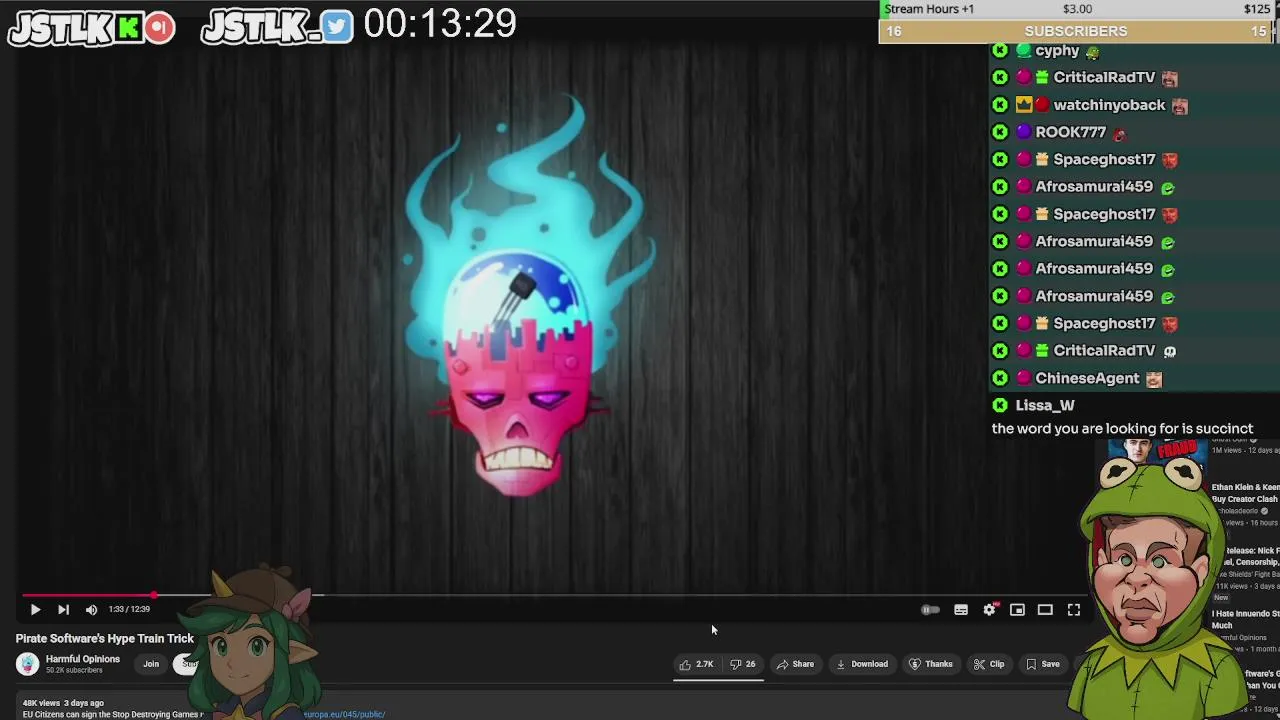Click the watchinyoback chat username
Viewport: 1280px width, 720px height.
(1109, 105)
